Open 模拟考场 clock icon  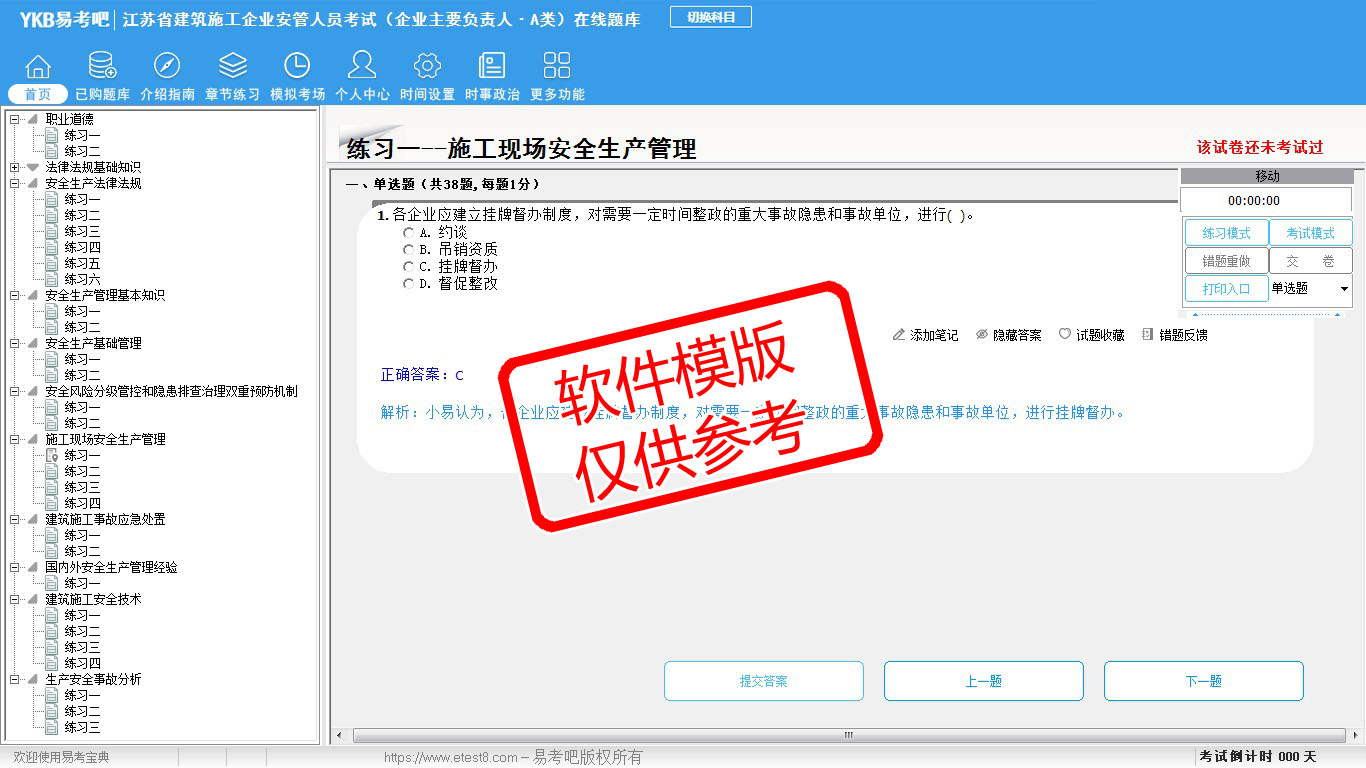click(x=297, y=67)
